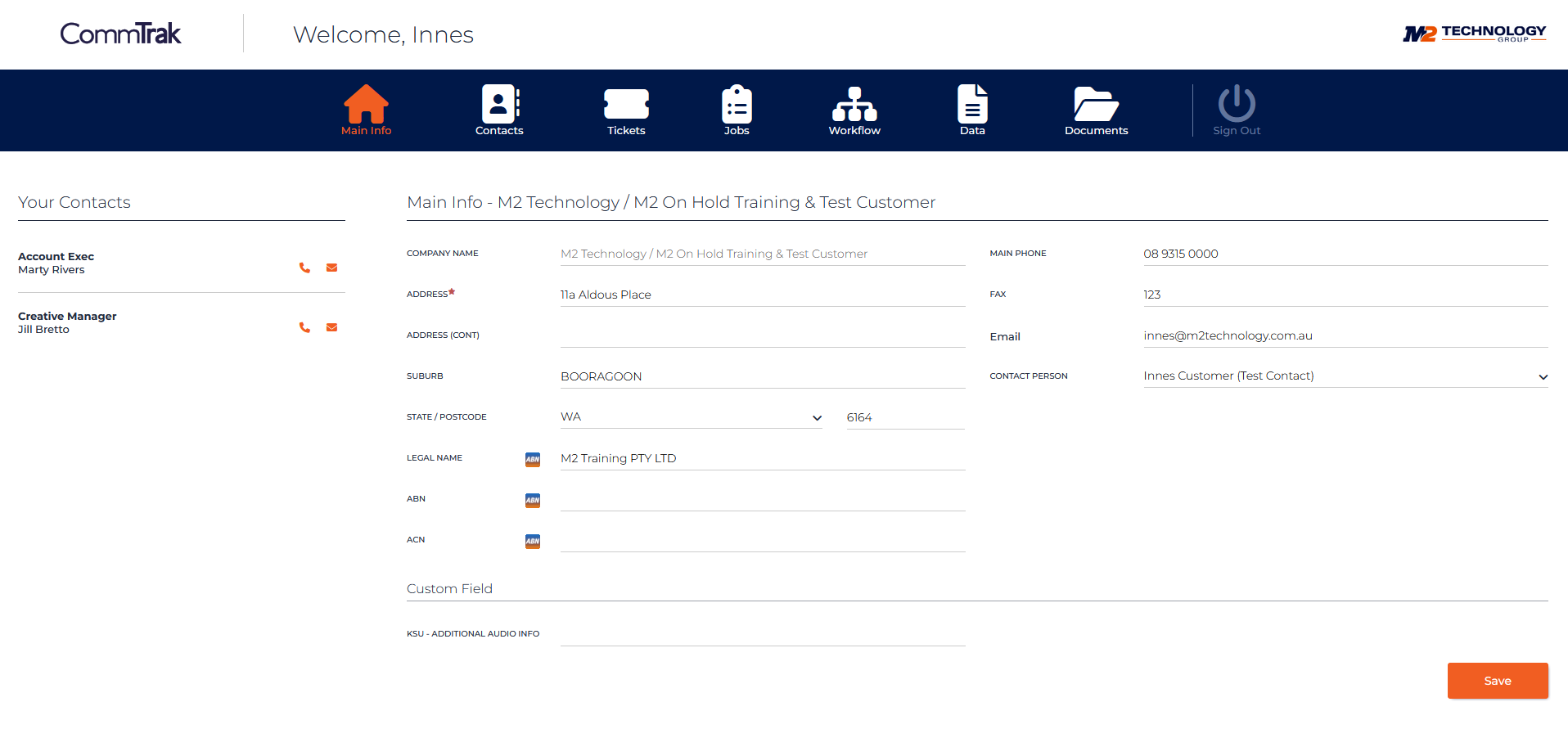Click the postcode field showing 6164
The image size is (1568, 738).
tap(906, 417)
